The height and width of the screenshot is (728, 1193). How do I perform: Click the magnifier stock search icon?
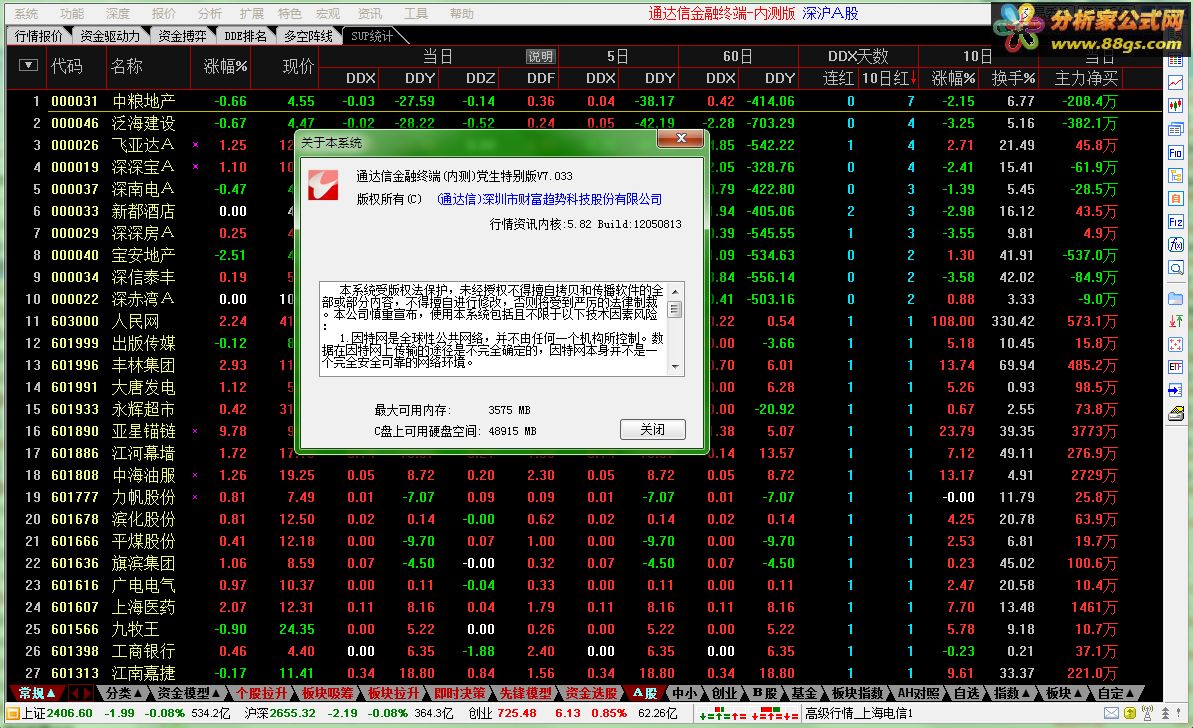[x=1176, y=268]
